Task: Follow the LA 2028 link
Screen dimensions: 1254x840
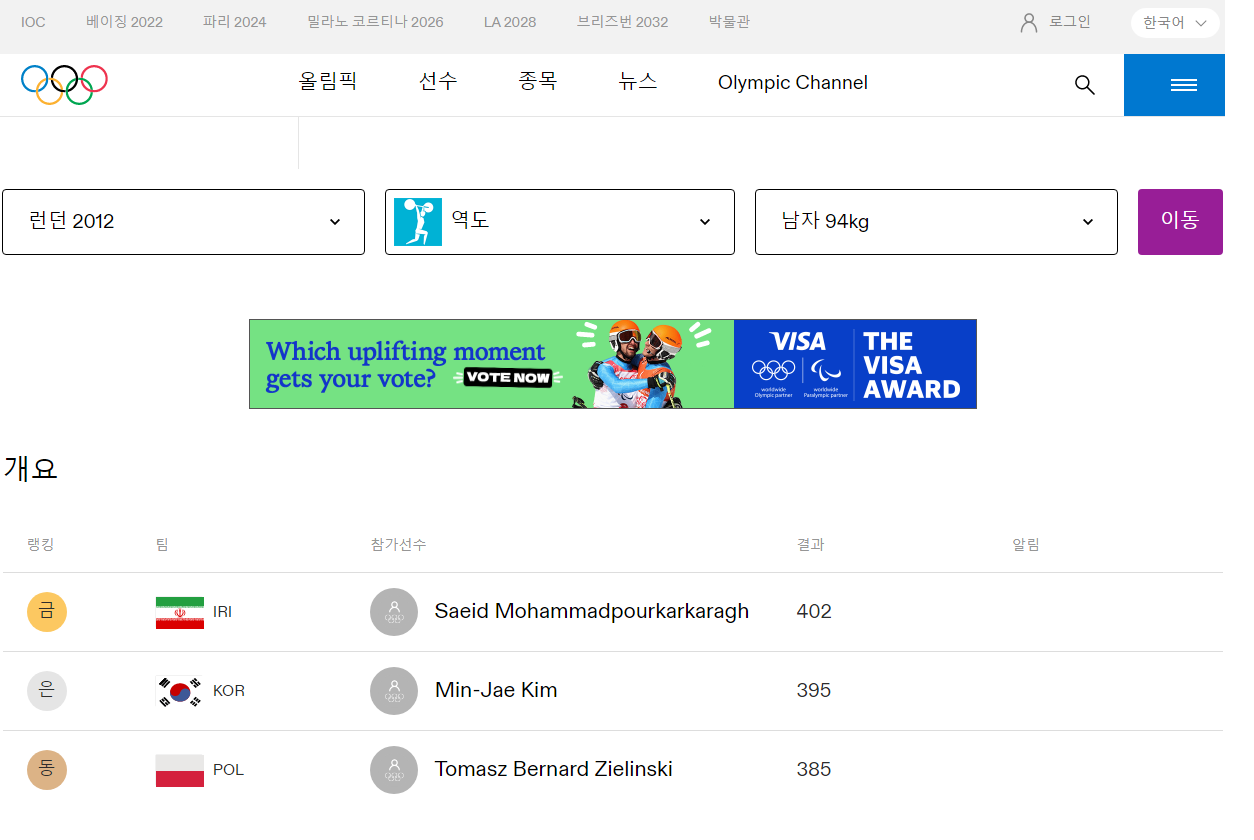Action: 510,22
